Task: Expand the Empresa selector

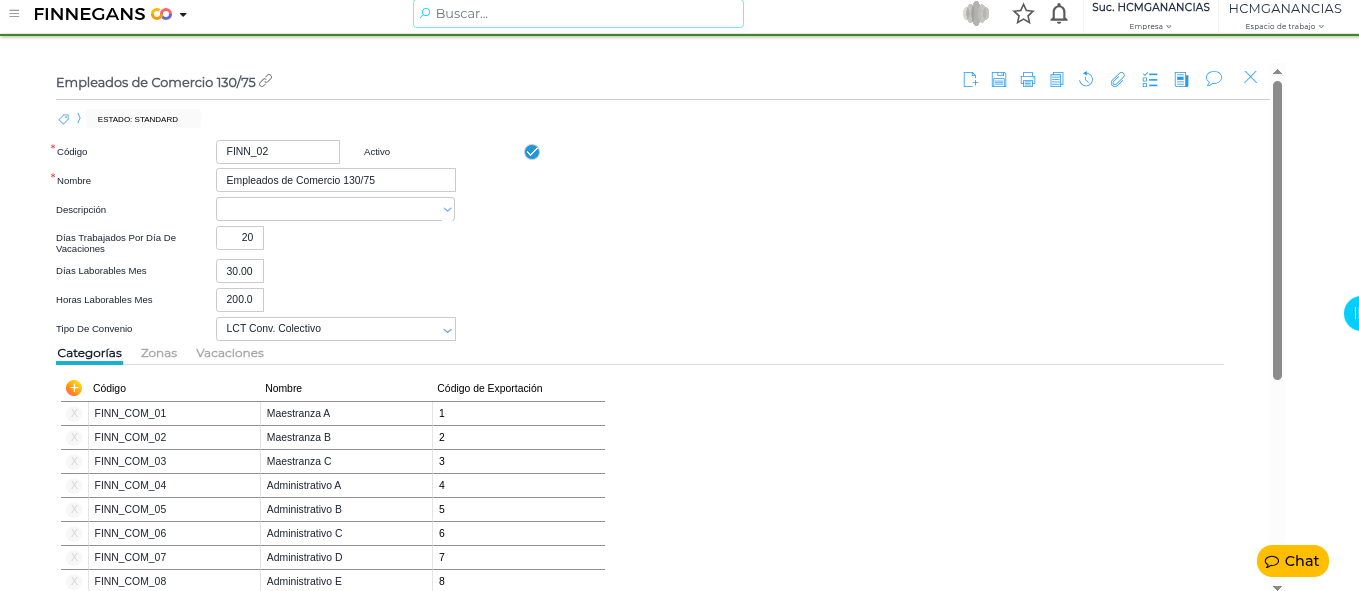Action: pos(1150,26)
